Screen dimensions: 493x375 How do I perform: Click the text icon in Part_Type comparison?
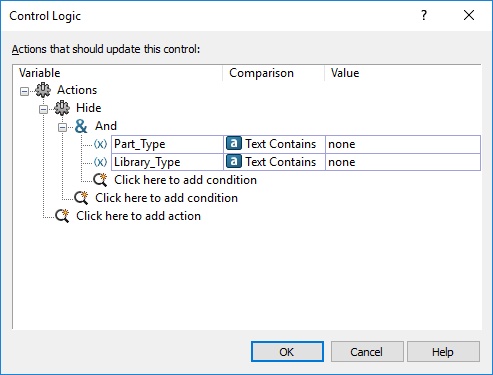click(234, 144)
